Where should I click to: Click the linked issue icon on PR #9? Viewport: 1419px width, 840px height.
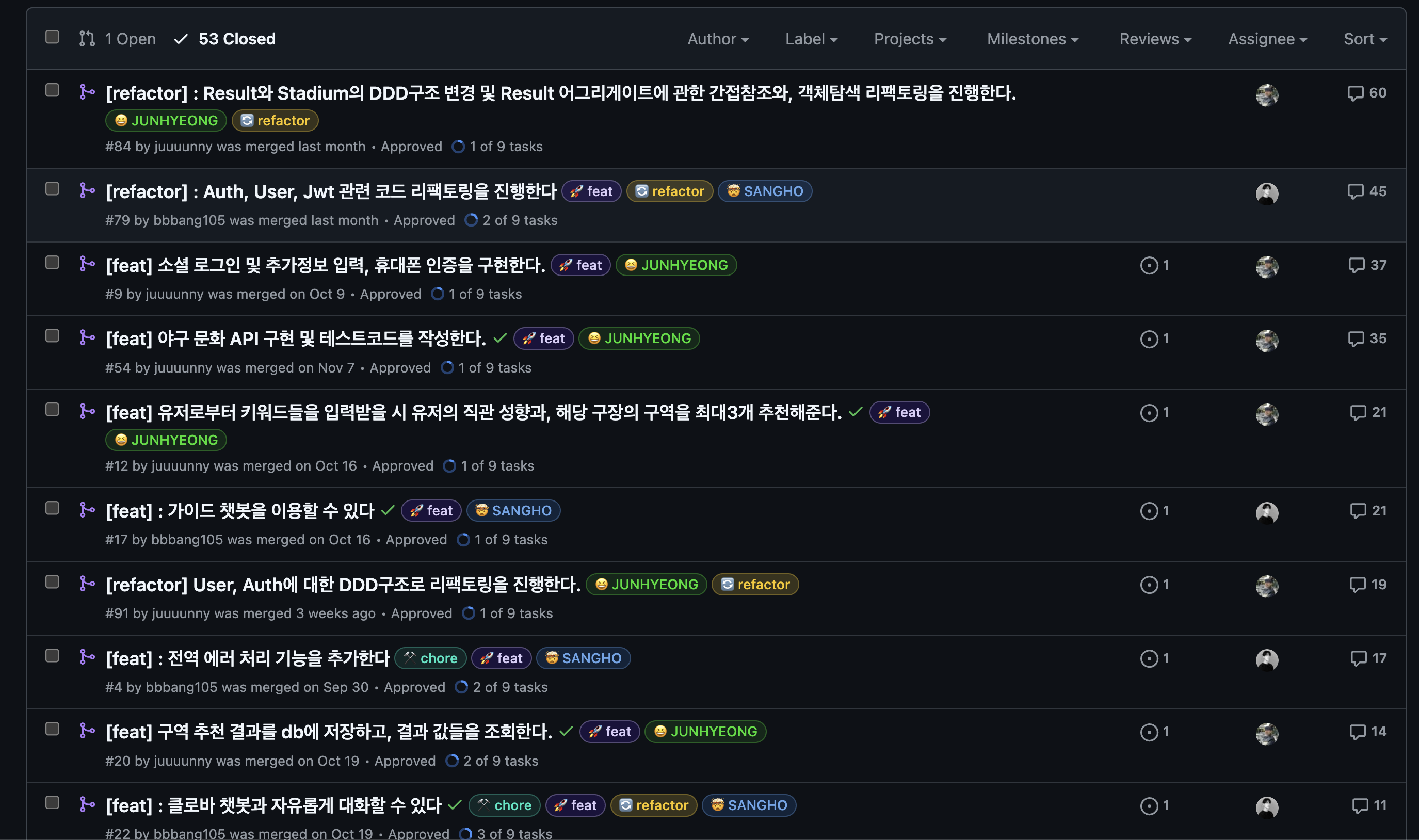pyautogui.click(x=1149, y=266)
